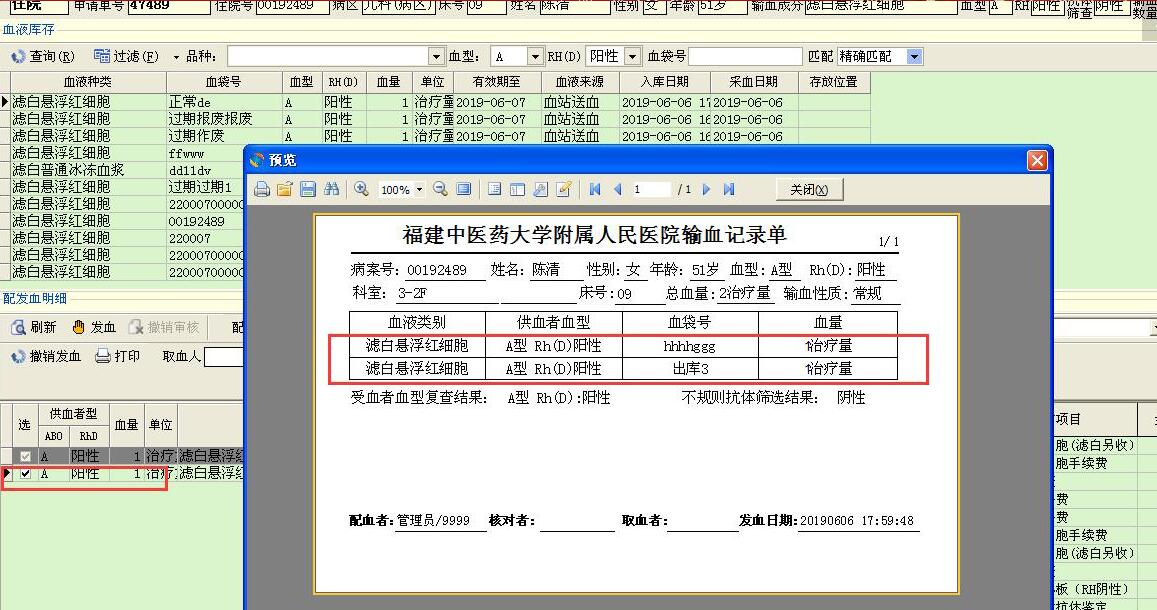Select the 滤白普通冰冻血浆 row
The height and width of the screenshot is (610, 1157).
point(127,170)
